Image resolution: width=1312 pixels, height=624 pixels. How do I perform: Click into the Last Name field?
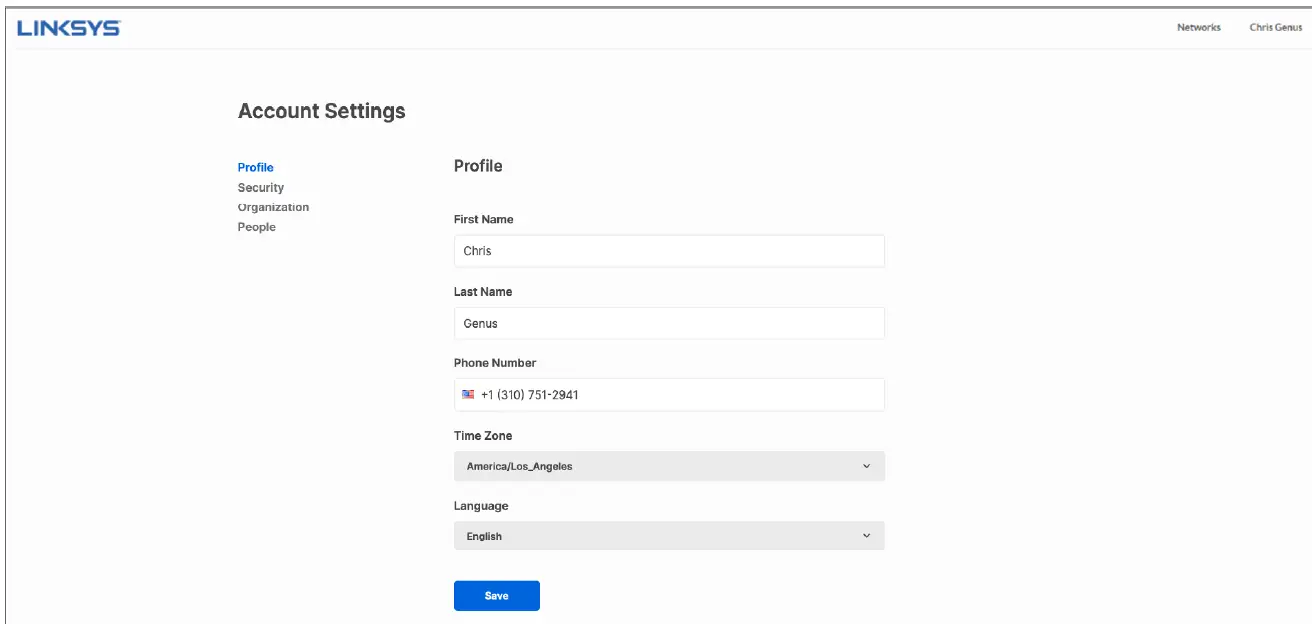click(x=668, y=323)
